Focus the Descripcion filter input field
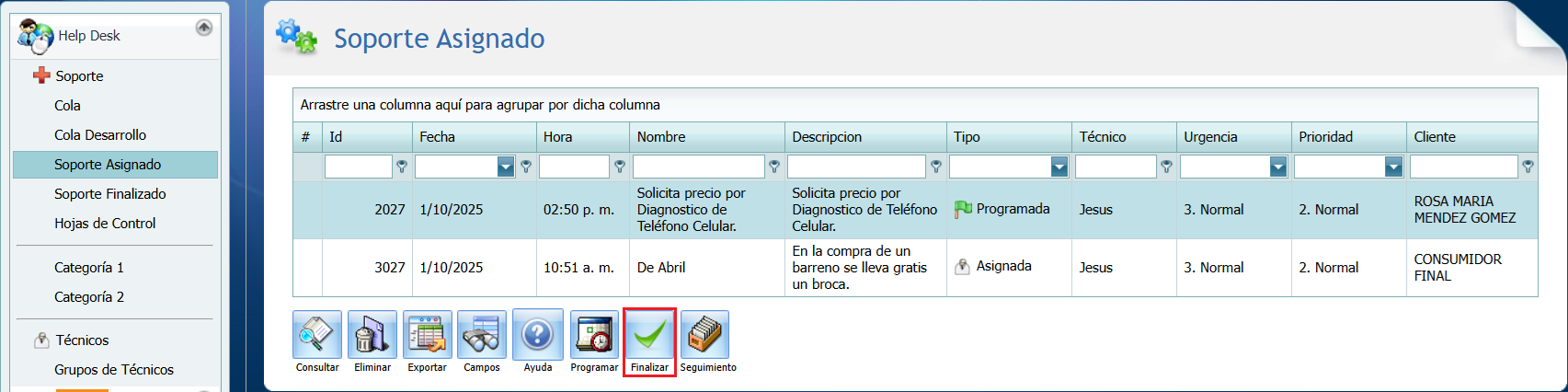 pos(856,167)
